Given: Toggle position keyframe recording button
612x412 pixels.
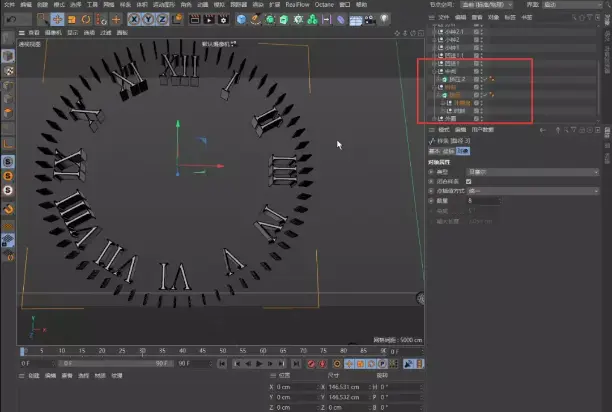Looking at the screenshot, I should 349,364.
